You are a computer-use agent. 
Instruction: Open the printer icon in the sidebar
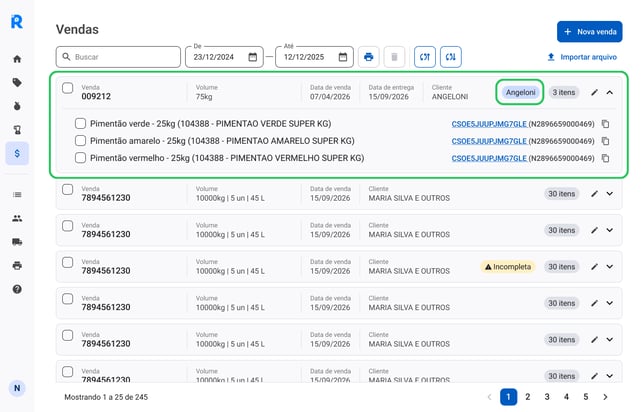click(17, 265)
